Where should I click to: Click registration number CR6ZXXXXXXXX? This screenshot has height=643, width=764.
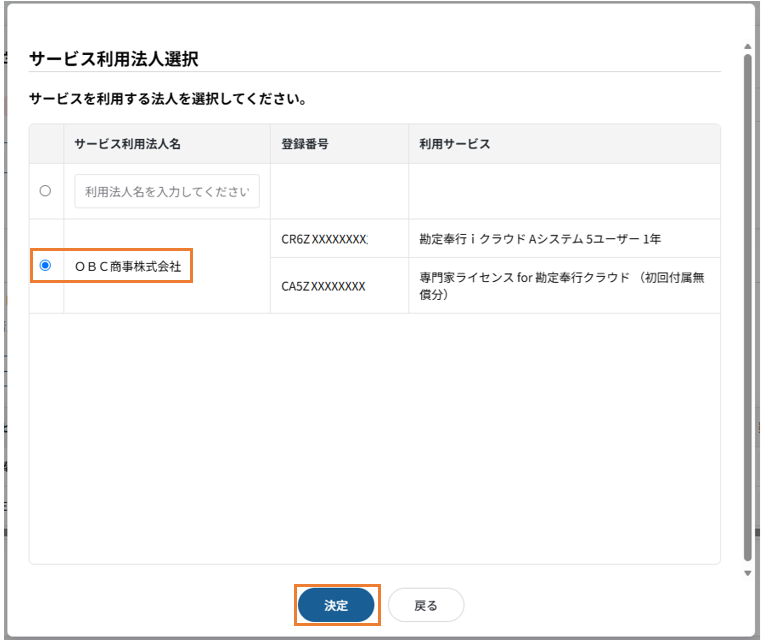coord(325,239)
